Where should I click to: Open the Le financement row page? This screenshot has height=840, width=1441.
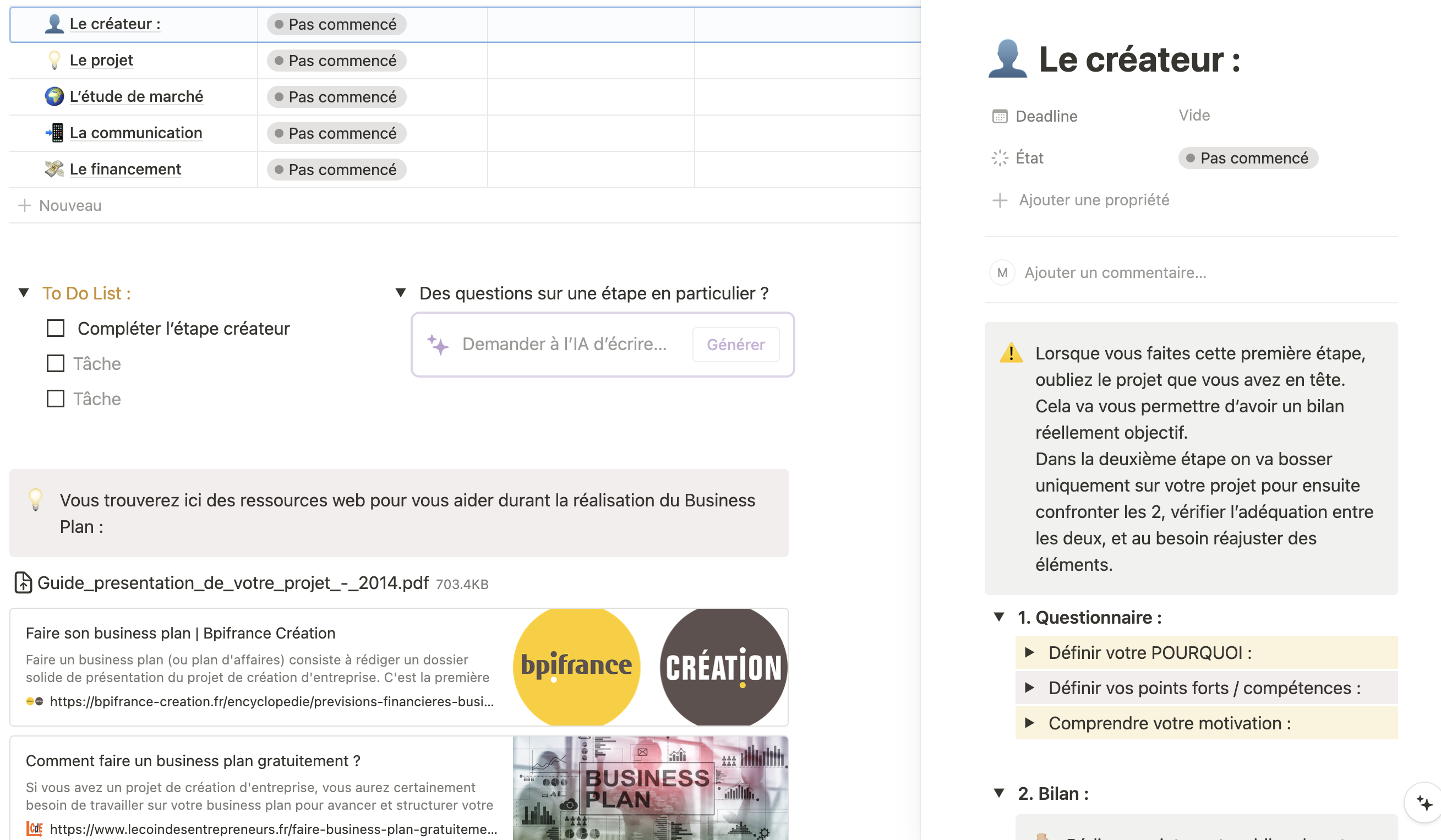[x=125, y=169]
